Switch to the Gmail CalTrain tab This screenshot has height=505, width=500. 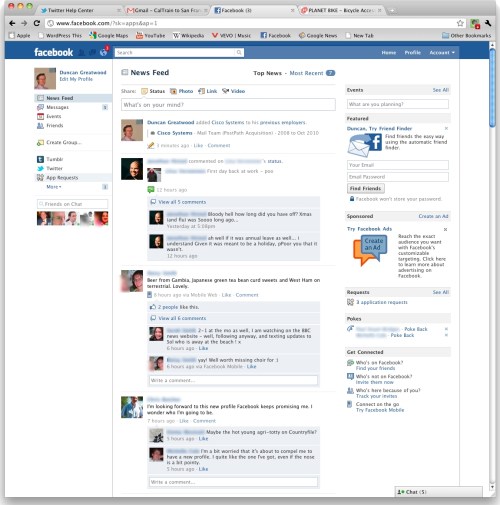[x=167, y=10]
